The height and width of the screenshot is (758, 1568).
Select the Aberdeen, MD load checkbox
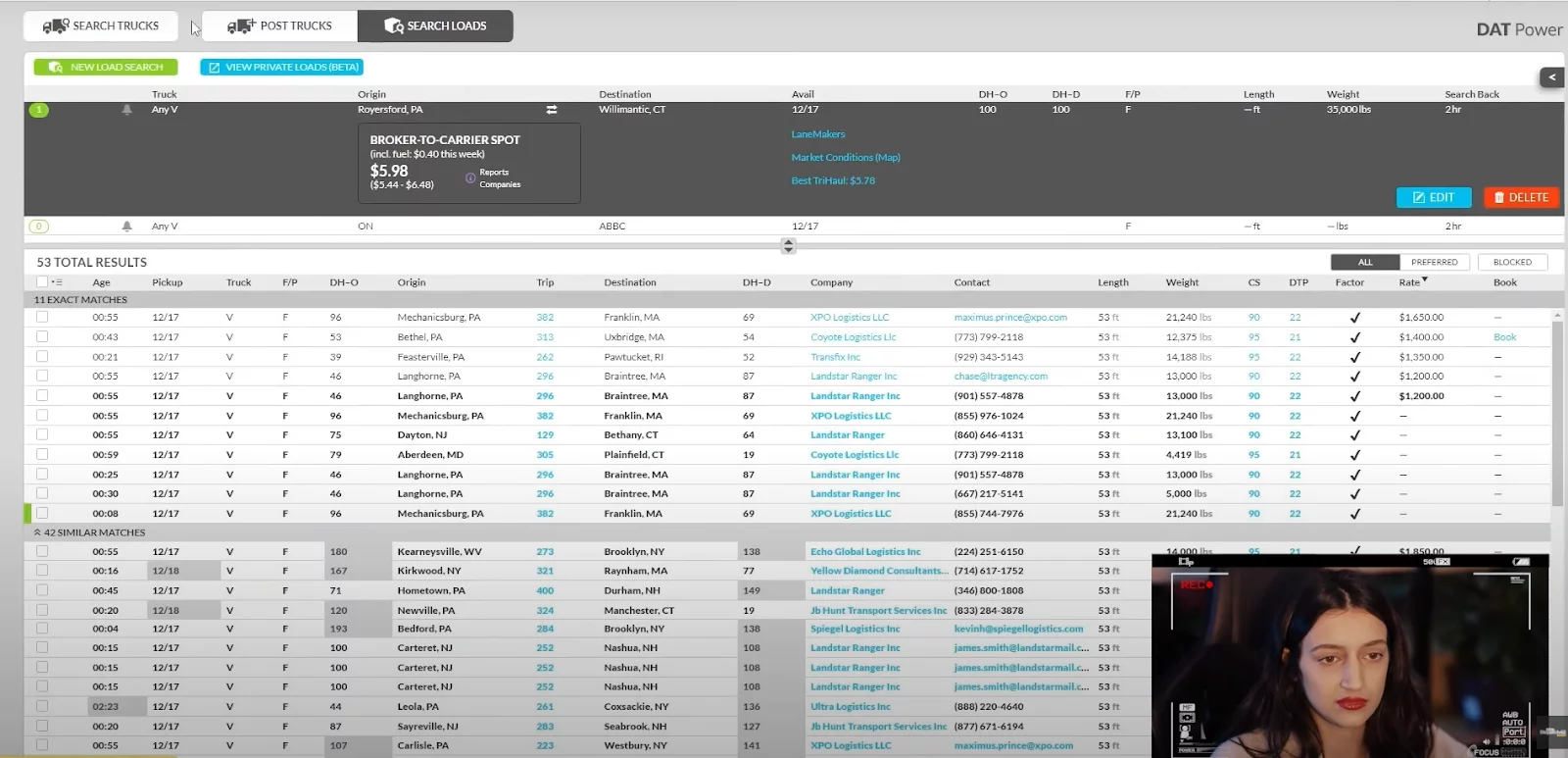tap(42, 454)
